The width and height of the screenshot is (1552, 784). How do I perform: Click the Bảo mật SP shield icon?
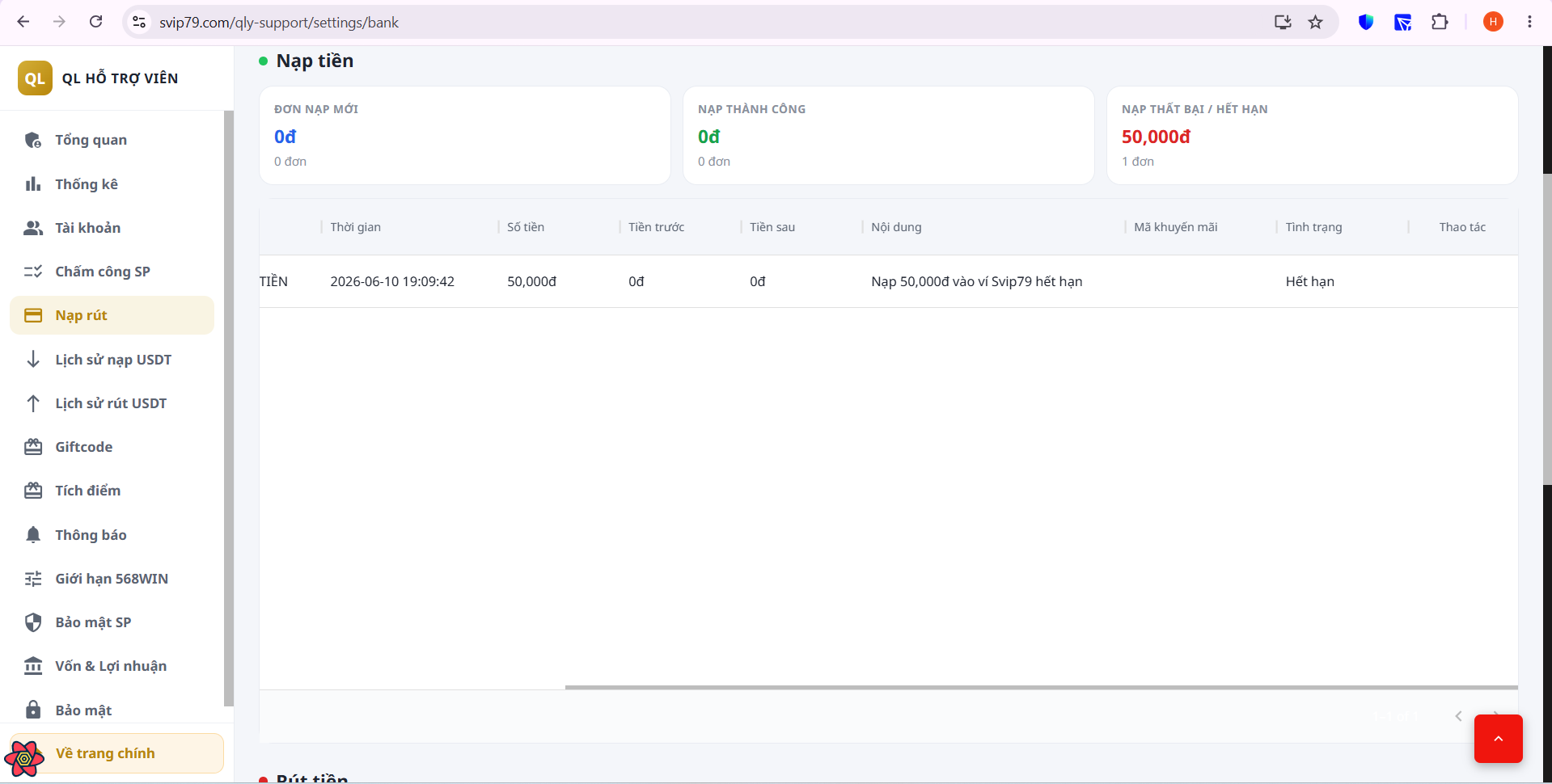33,622
